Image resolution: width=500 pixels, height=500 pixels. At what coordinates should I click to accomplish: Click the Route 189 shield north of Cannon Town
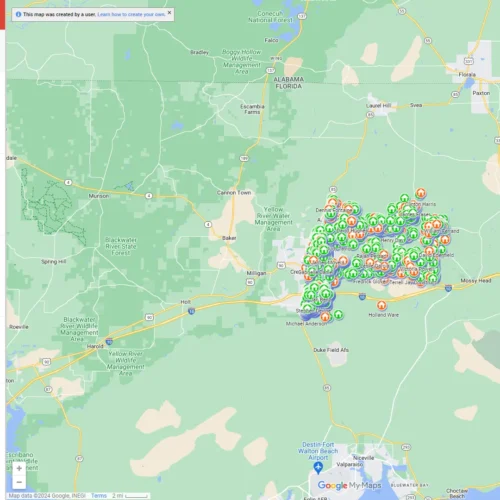(x=244, y=158)
